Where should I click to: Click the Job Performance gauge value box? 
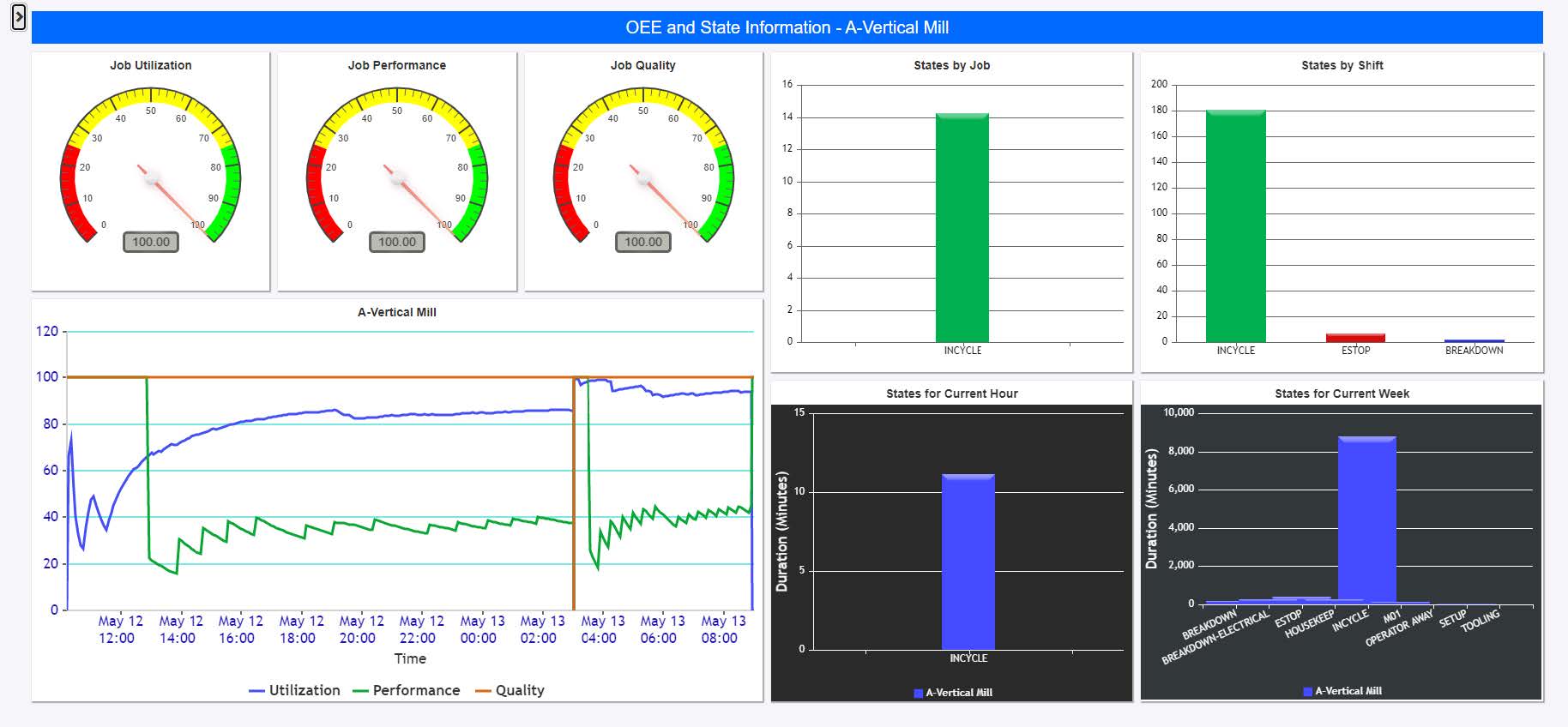point(396,243)
